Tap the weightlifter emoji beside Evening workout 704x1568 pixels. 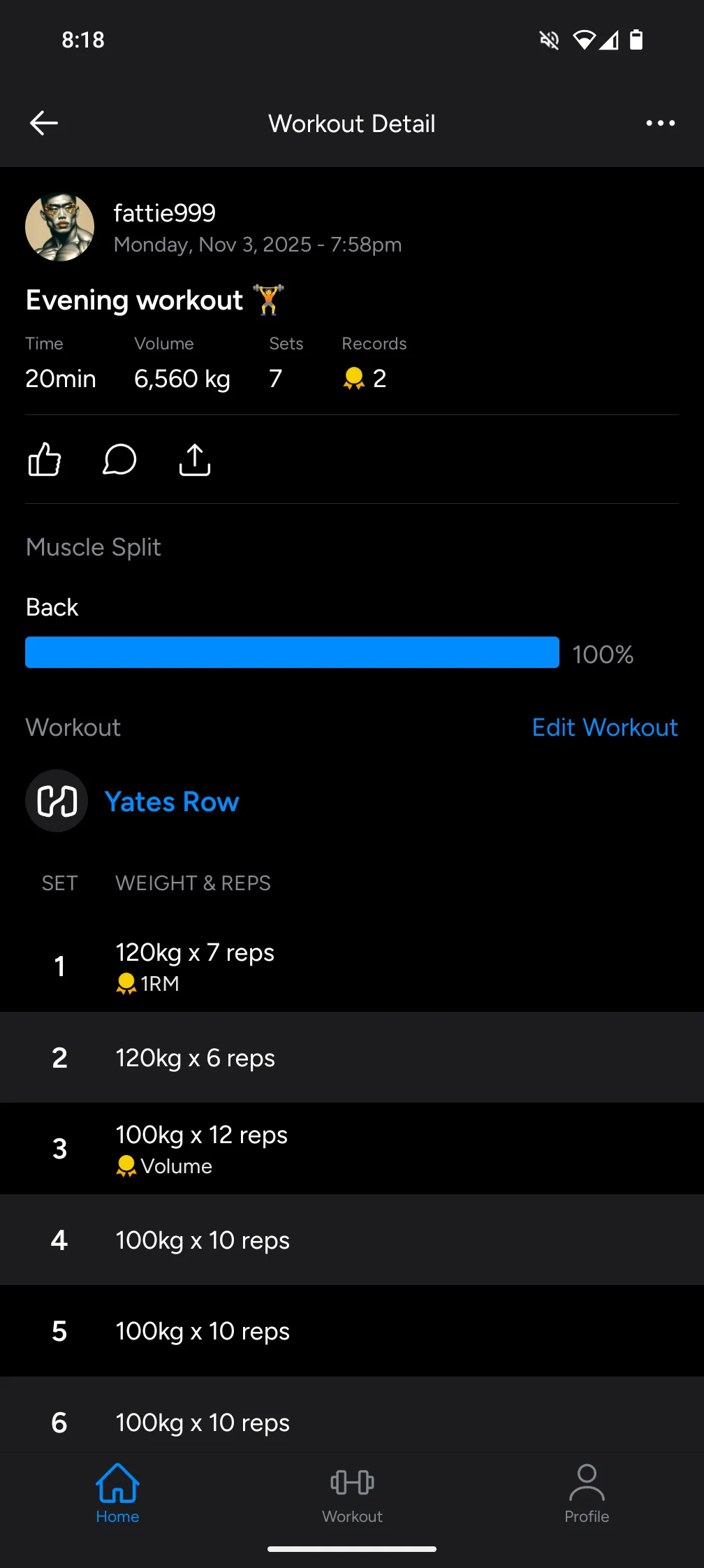269,300
